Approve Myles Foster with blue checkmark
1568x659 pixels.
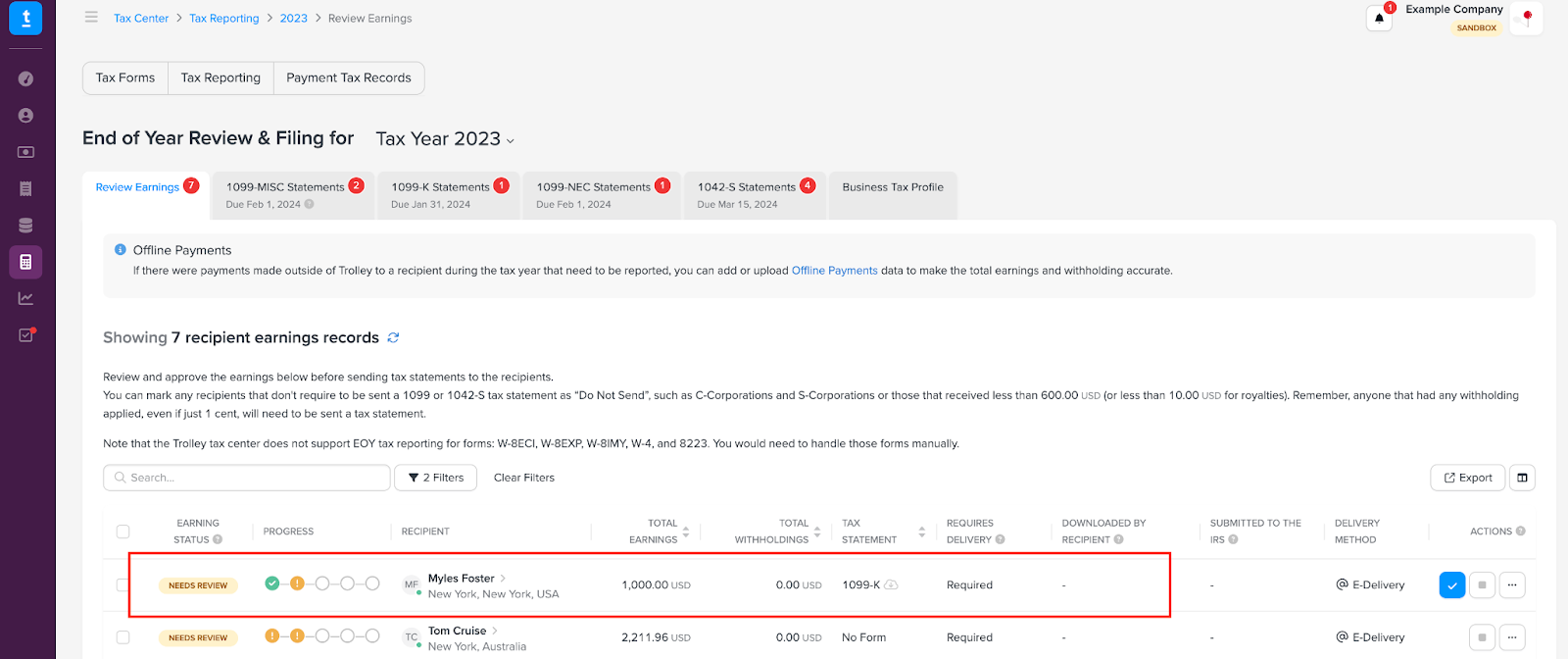[1452, 585]
